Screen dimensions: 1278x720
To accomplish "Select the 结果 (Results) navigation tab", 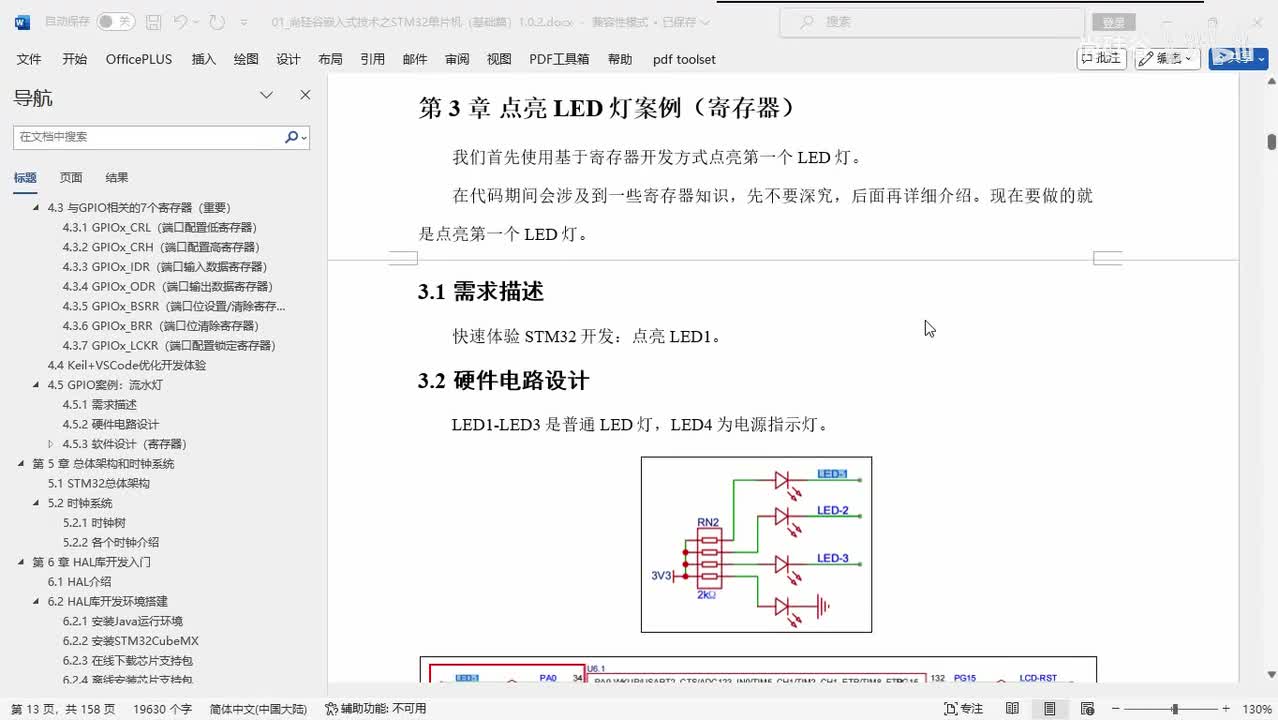I will (x=117, y=177).
